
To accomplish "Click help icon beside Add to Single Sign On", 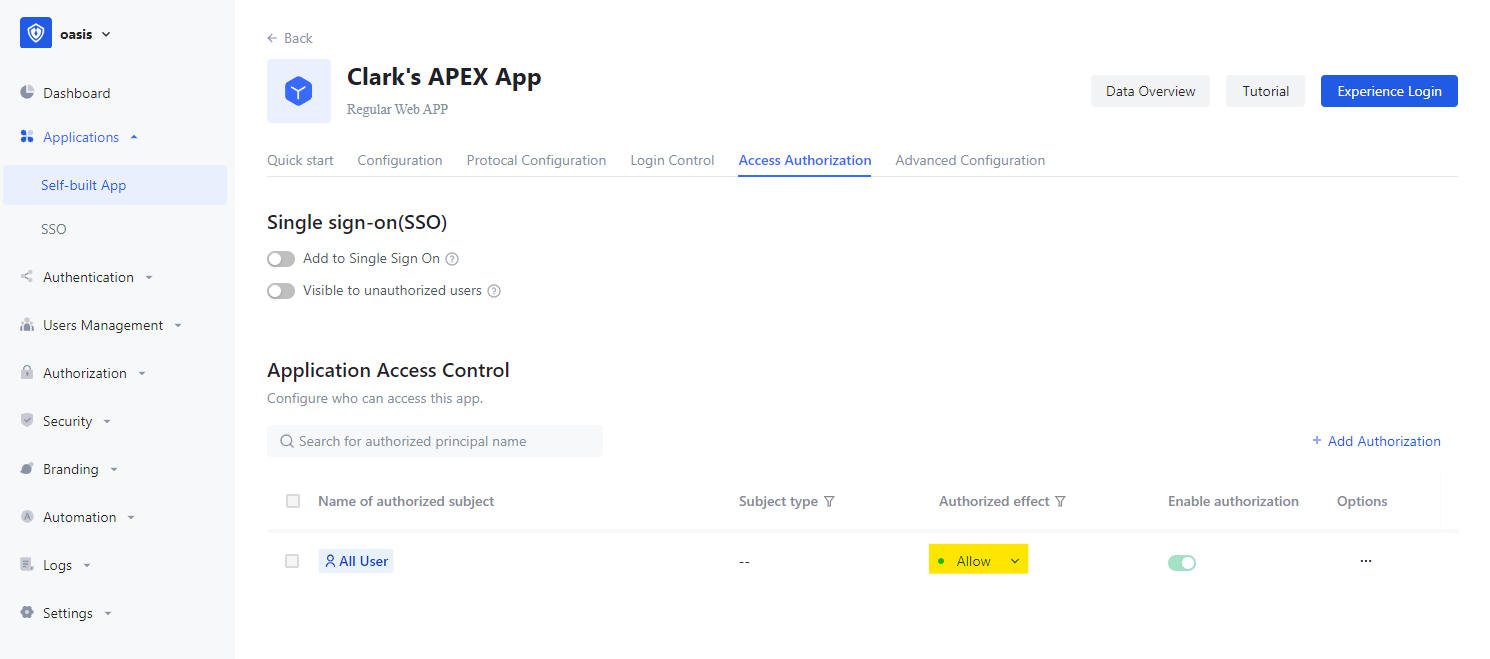I will [x=452, y=259].
